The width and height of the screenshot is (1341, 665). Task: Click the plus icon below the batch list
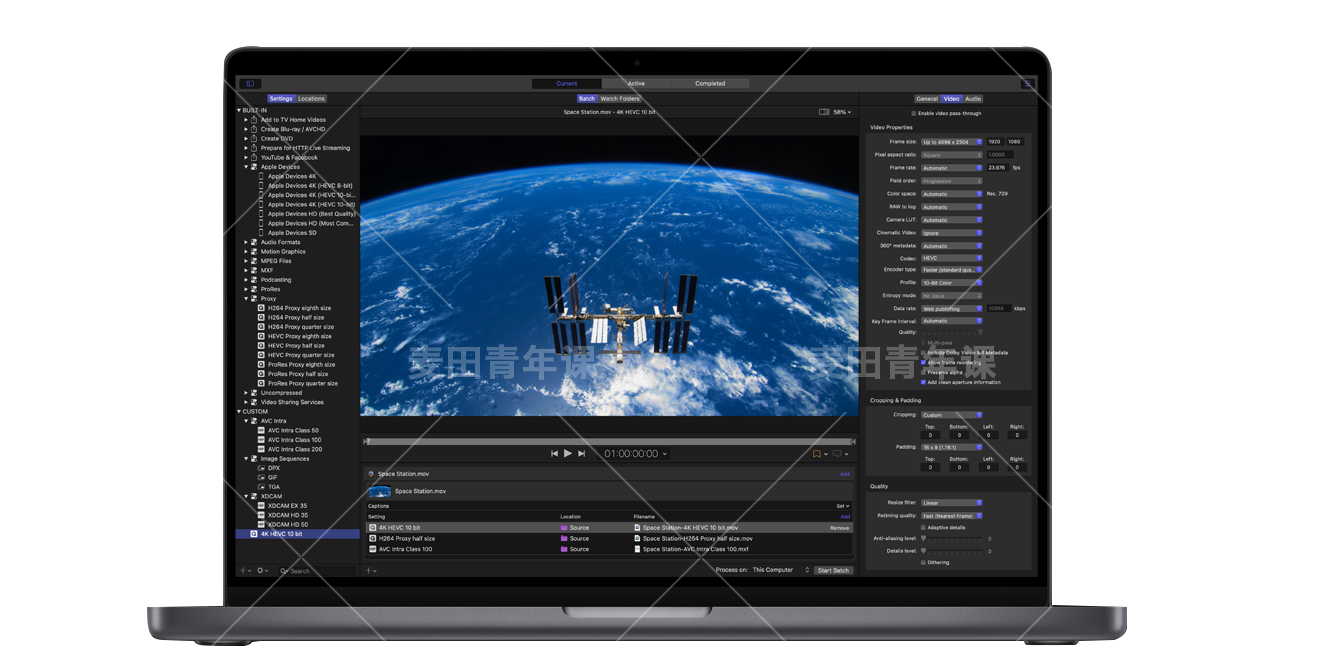[x=370, y=571]
